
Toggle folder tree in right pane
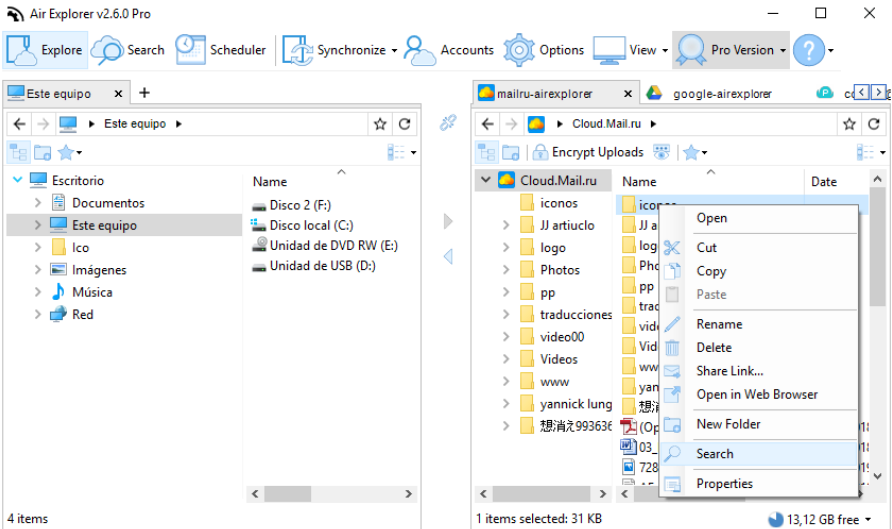[486, 152]
